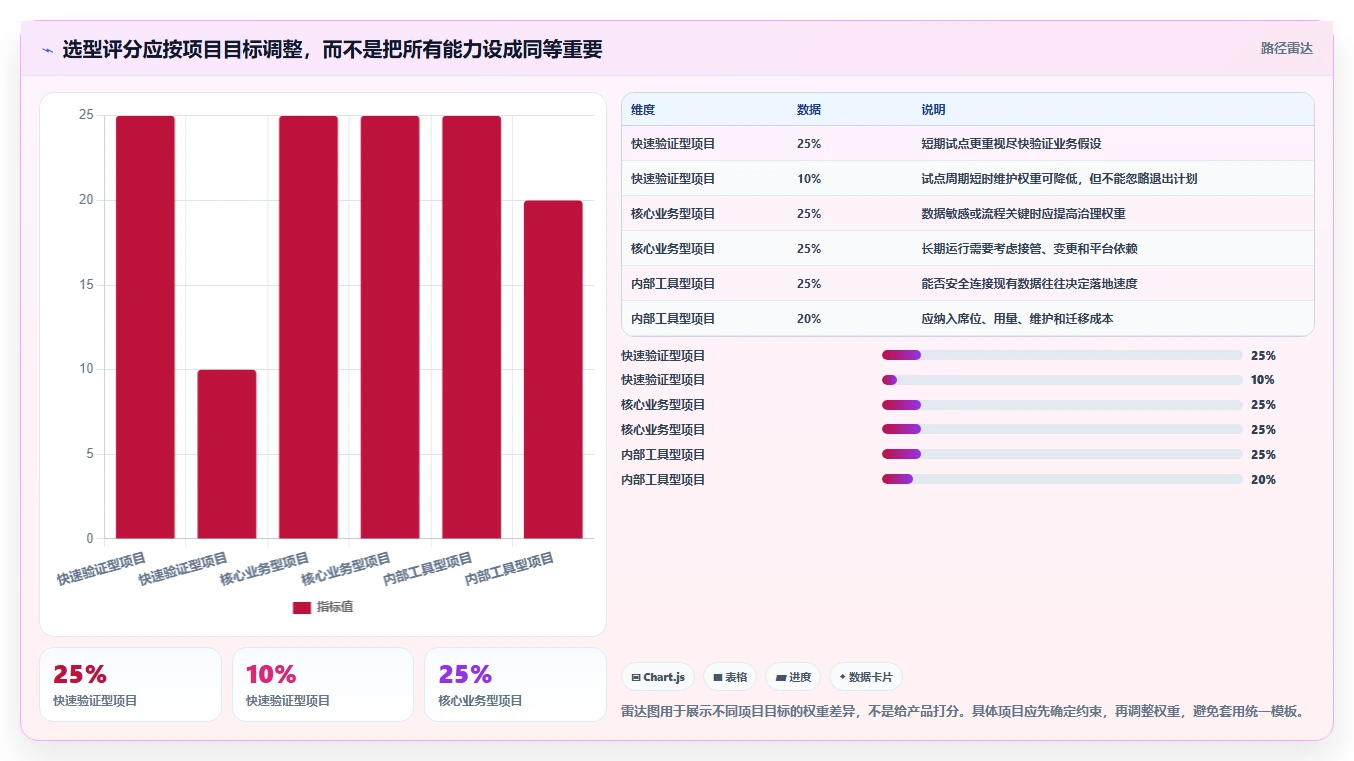Open the 25% 快速验证型项目 data card

click(x=130, y=684)
